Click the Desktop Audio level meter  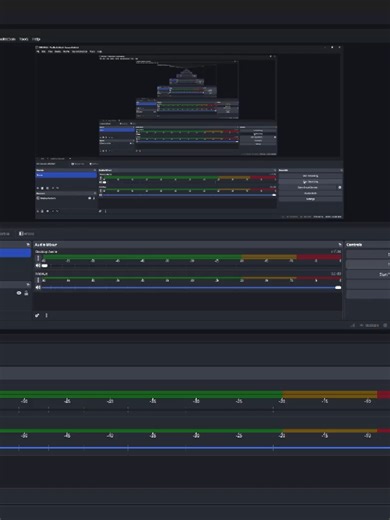pos(192,257)
